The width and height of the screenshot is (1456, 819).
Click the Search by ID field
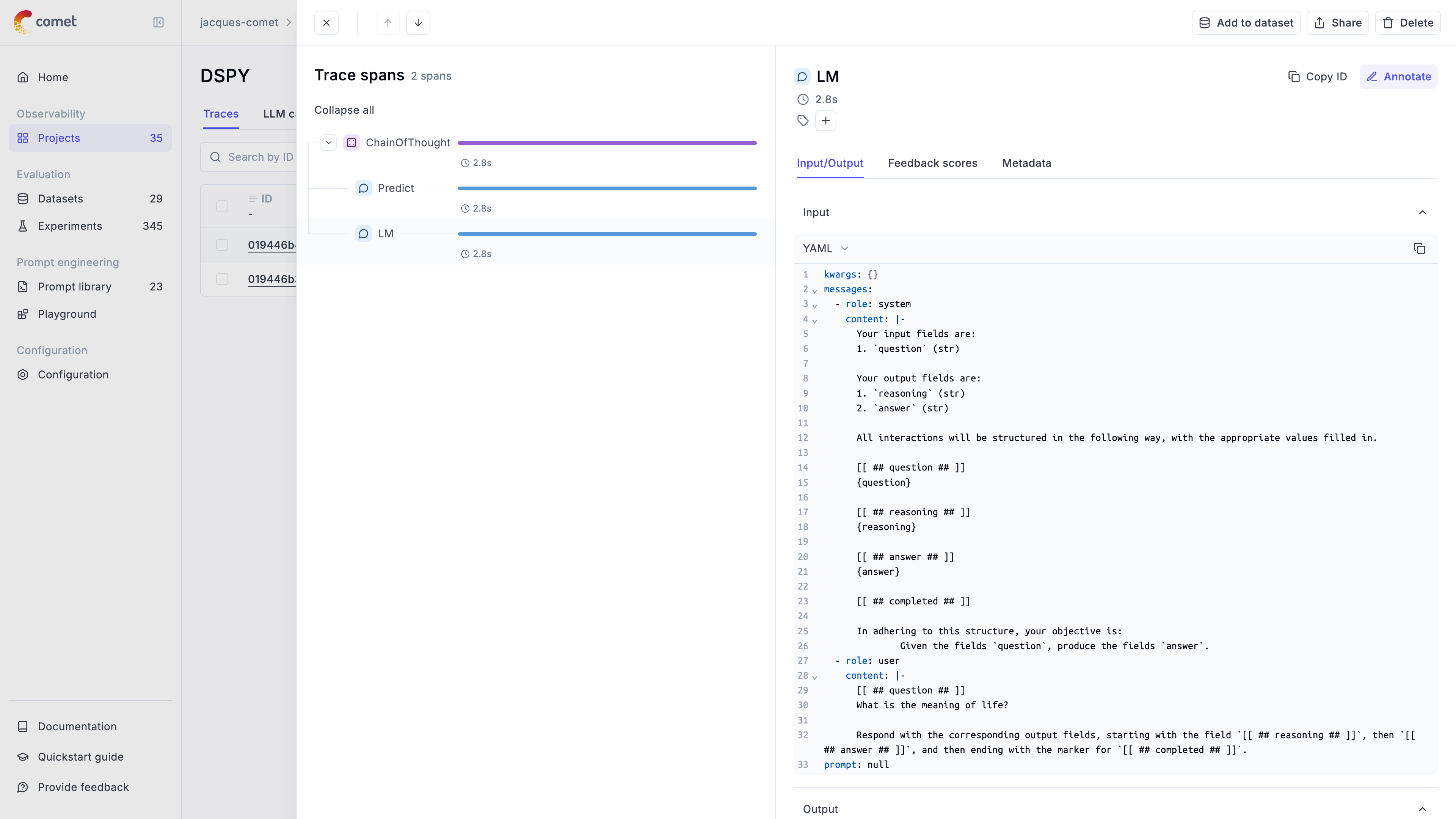click(x=260, y=157)
